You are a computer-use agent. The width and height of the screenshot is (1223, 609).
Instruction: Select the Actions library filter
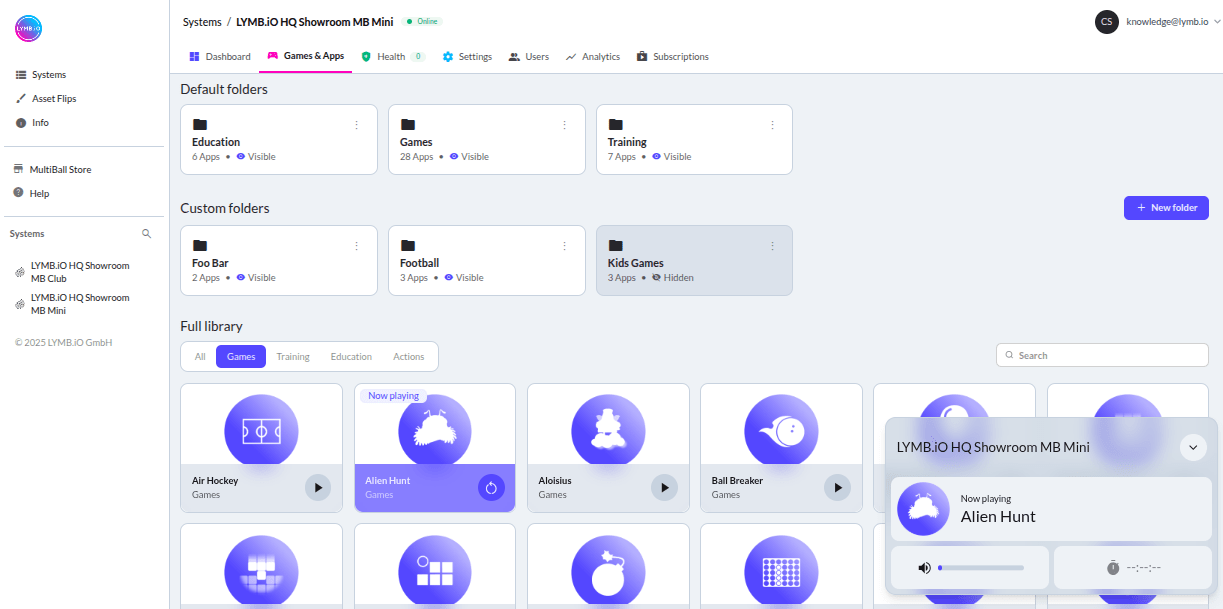409,357
